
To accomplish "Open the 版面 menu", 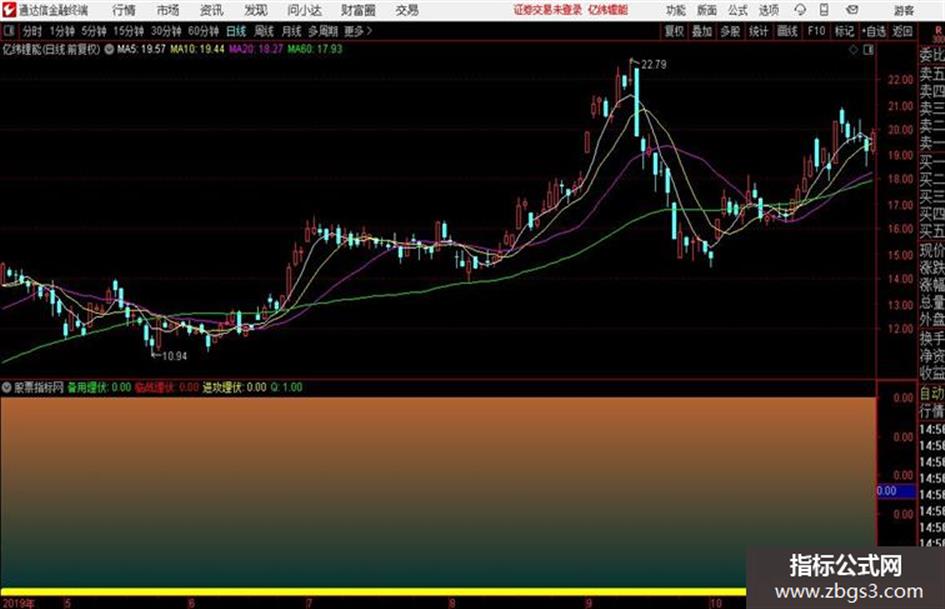I will point(707,10).
